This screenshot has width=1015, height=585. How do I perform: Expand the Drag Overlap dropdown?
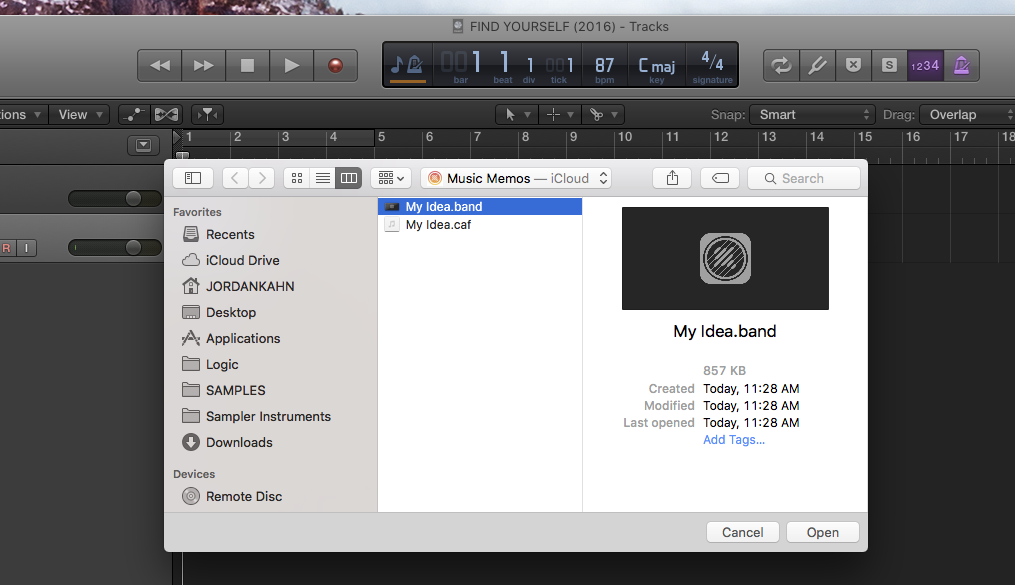click(965, 115)
